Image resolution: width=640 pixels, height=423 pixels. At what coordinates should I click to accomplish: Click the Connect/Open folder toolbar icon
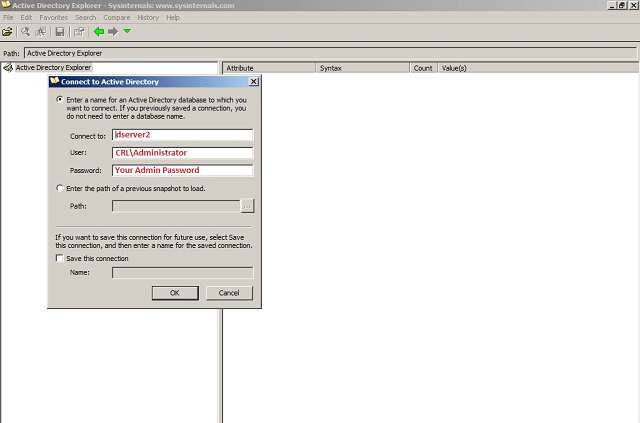(x=7, y=32)
